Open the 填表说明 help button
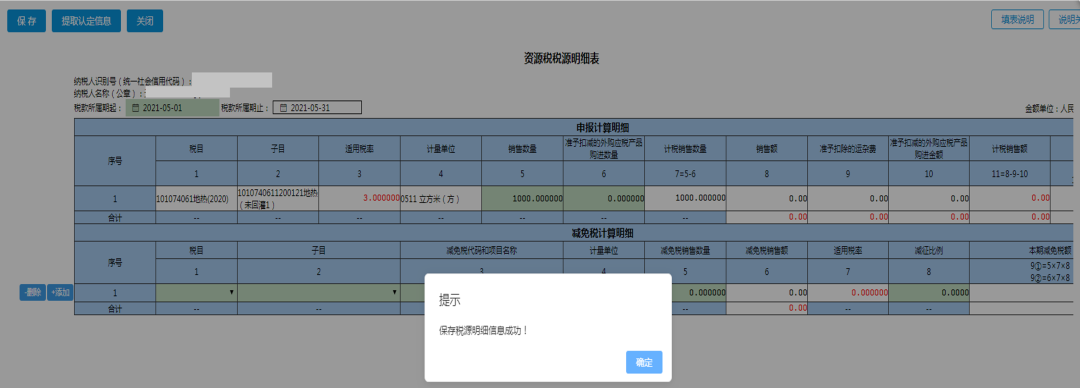 [x=1017, y=19]
